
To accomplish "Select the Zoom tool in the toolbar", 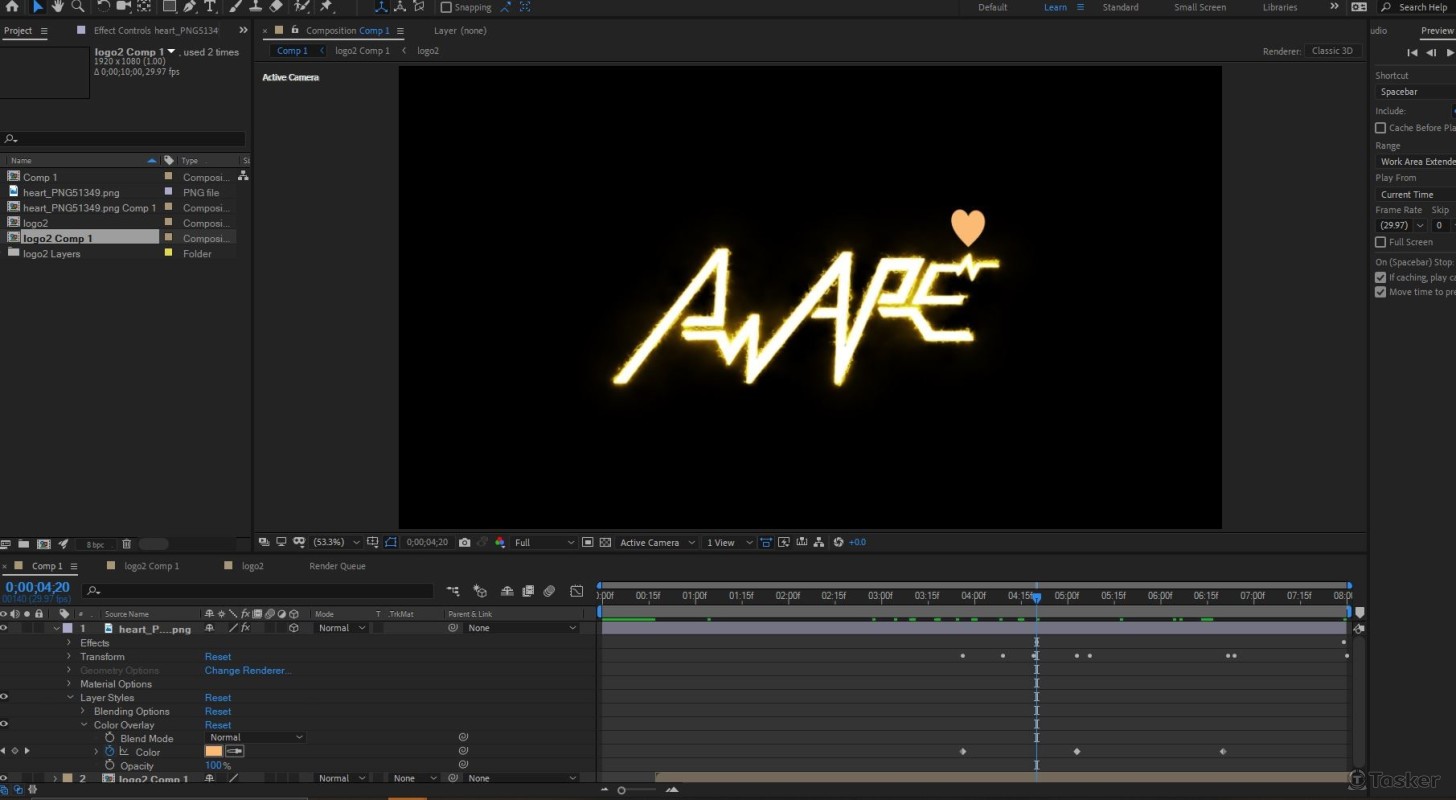I will tap(78, 6).
